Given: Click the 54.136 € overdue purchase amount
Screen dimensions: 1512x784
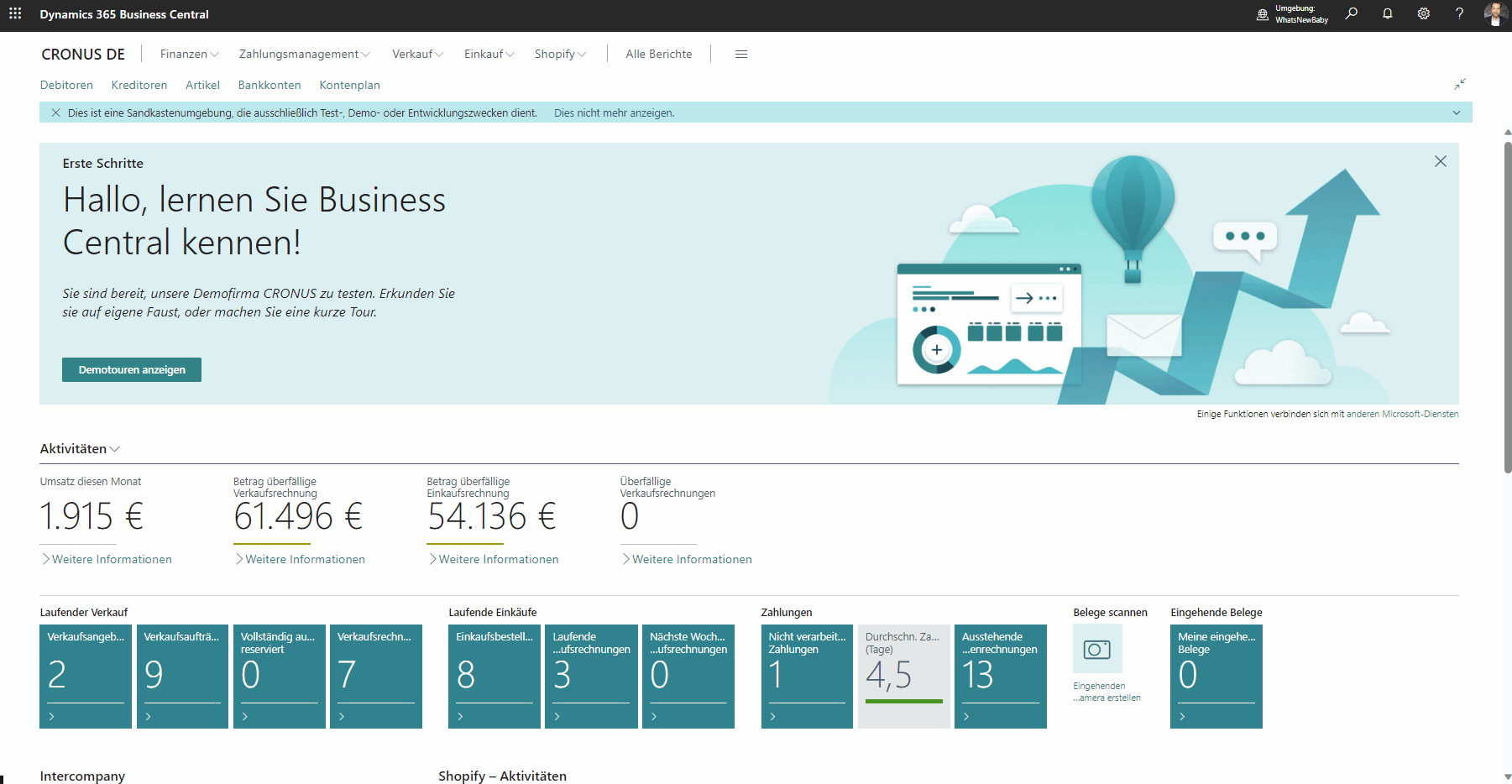Looking at the screenshot, I should pyautogui.click(x=492, y=516).
